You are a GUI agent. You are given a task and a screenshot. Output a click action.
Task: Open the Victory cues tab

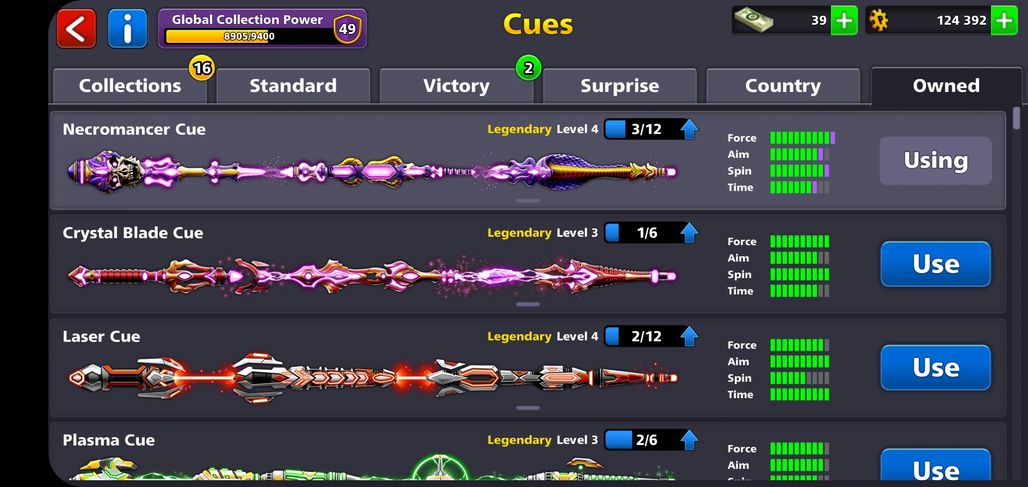click(x=456, y=86)
